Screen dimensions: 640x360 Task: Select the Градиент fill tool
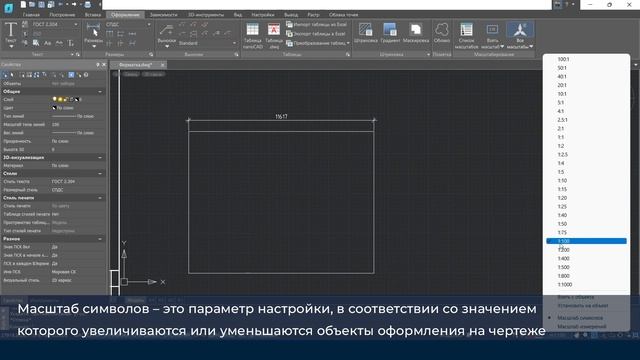pyautogui.click(x=390, y=33)
